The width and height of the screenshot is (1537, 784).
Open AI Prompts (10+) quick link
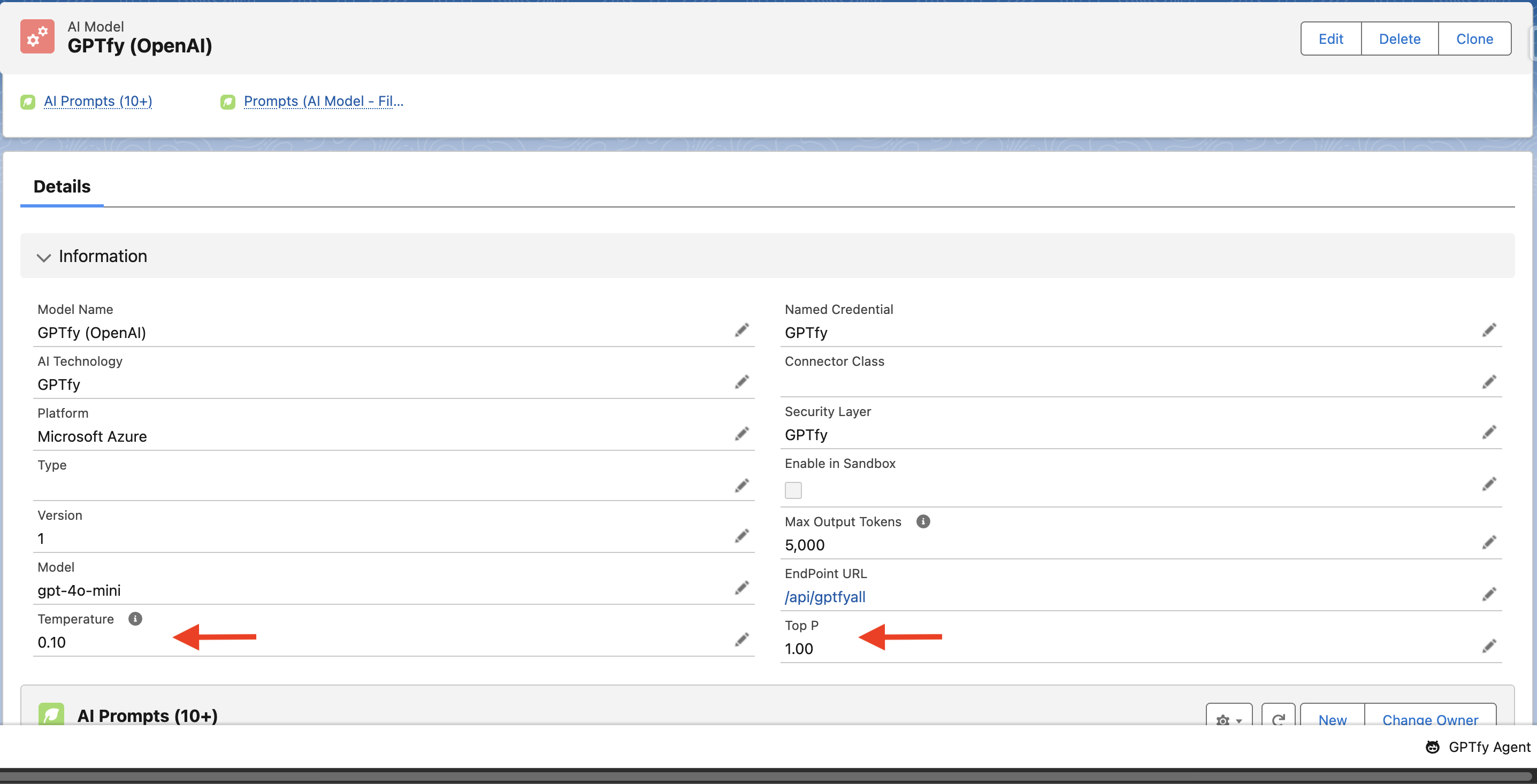(98, 102)
